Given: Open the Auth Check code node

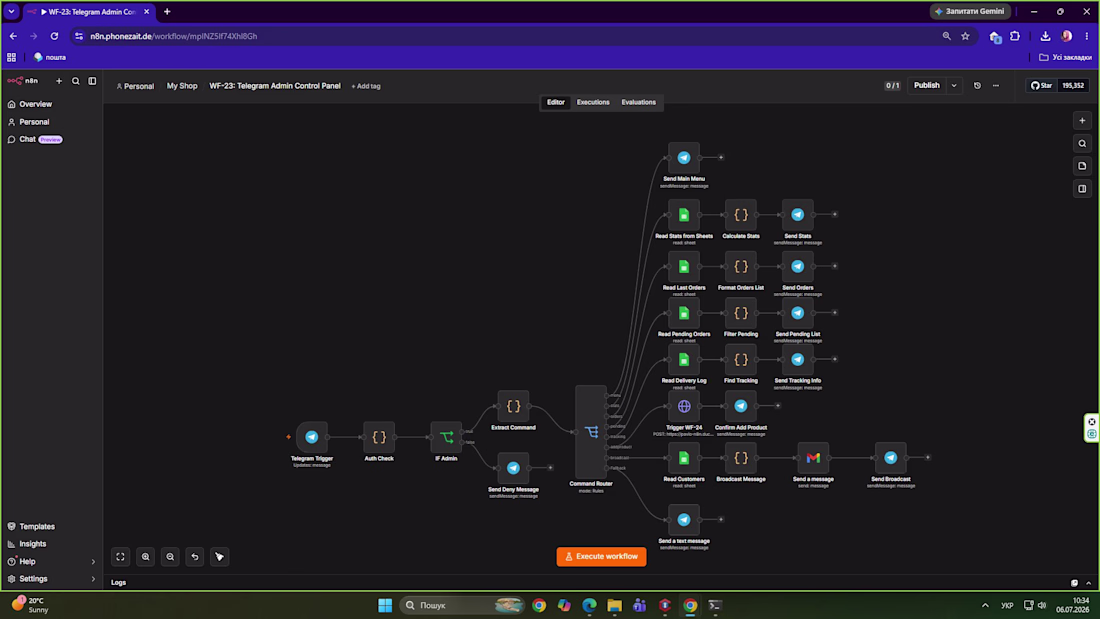Looking at the screenshot, I should pos(379,437).
